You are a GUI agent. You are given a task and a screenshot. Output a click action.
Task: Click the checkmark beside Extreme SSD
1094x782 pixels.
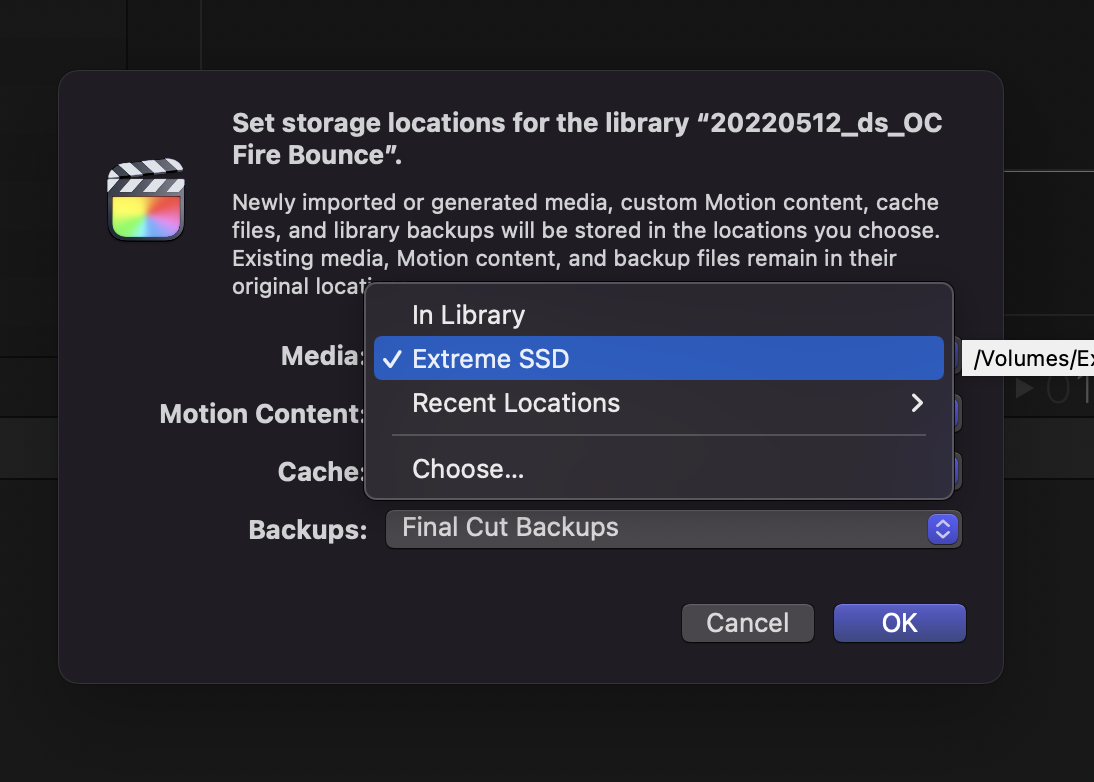393,359
